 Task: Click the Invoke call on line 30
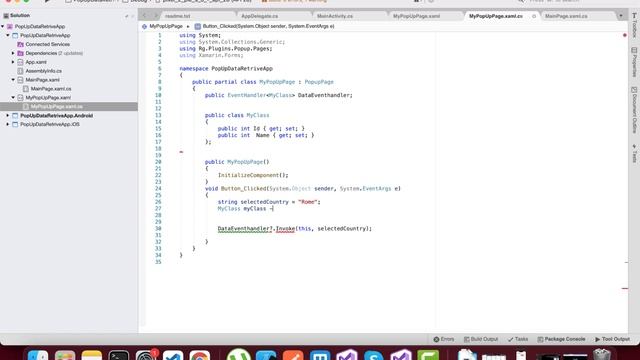tap(285, 229)
